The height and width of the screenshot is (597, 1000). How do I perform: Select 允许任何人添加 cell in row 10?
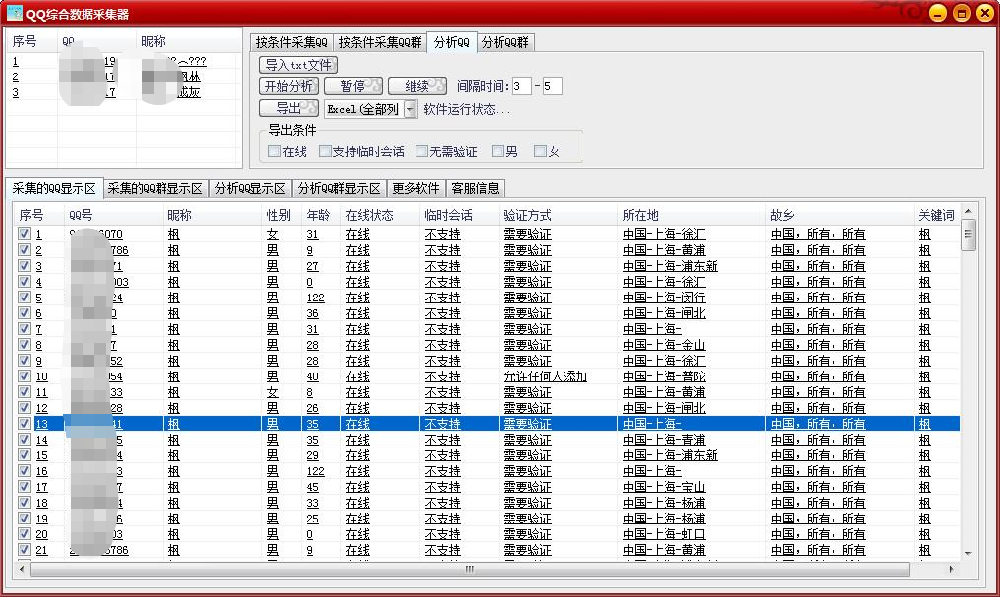point(545,376)
